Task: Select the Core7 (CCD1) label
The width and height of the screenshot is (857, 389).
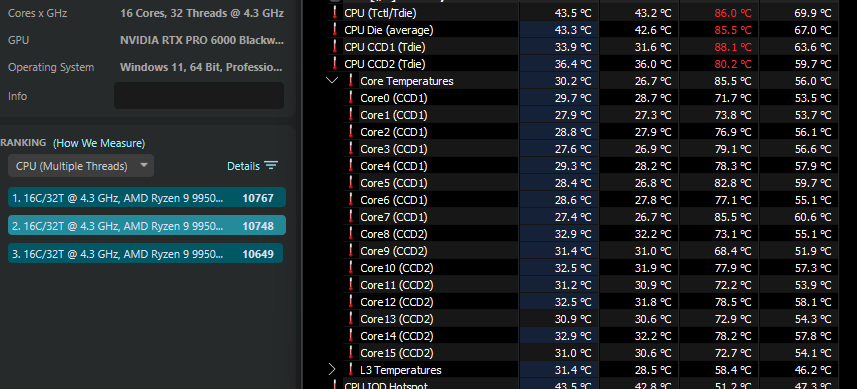Action: click(394, 217)
